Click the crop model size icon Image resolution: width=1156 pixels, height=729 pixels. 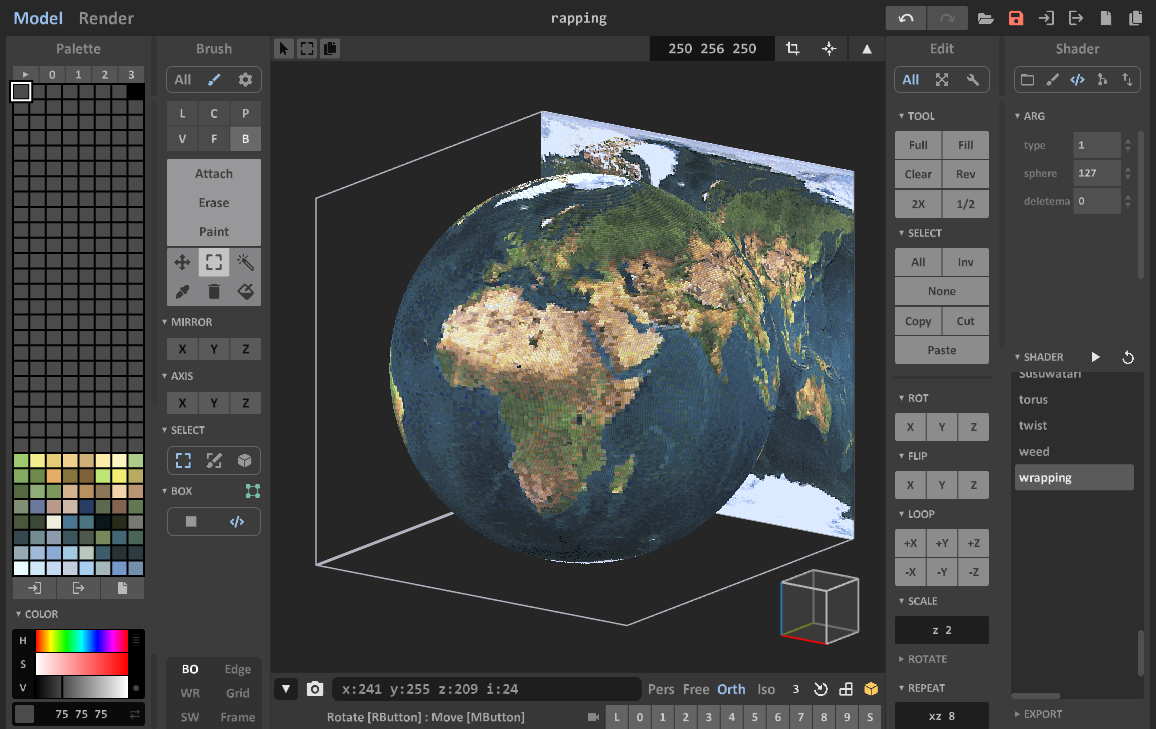click(x=793, y=49)
